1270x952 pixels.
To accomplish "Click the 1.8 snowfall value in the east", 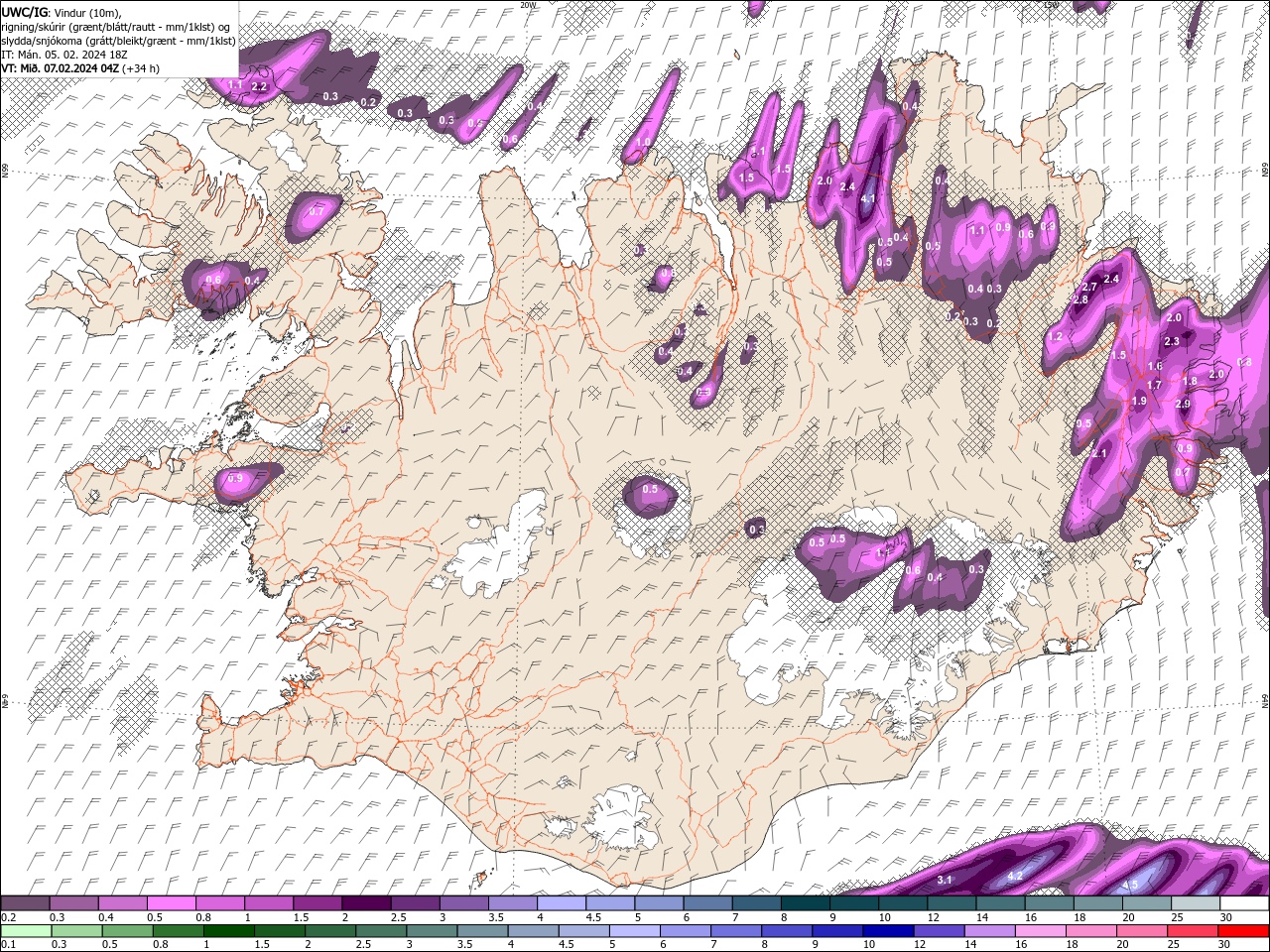I will pos(1191,381).
